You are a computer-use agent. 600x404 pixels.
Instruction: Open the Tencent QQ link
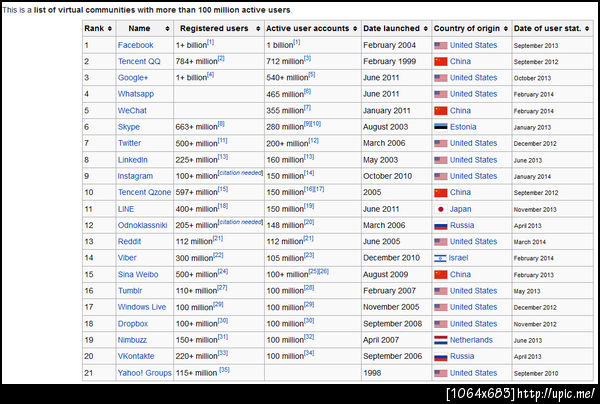tap(139, 62)
